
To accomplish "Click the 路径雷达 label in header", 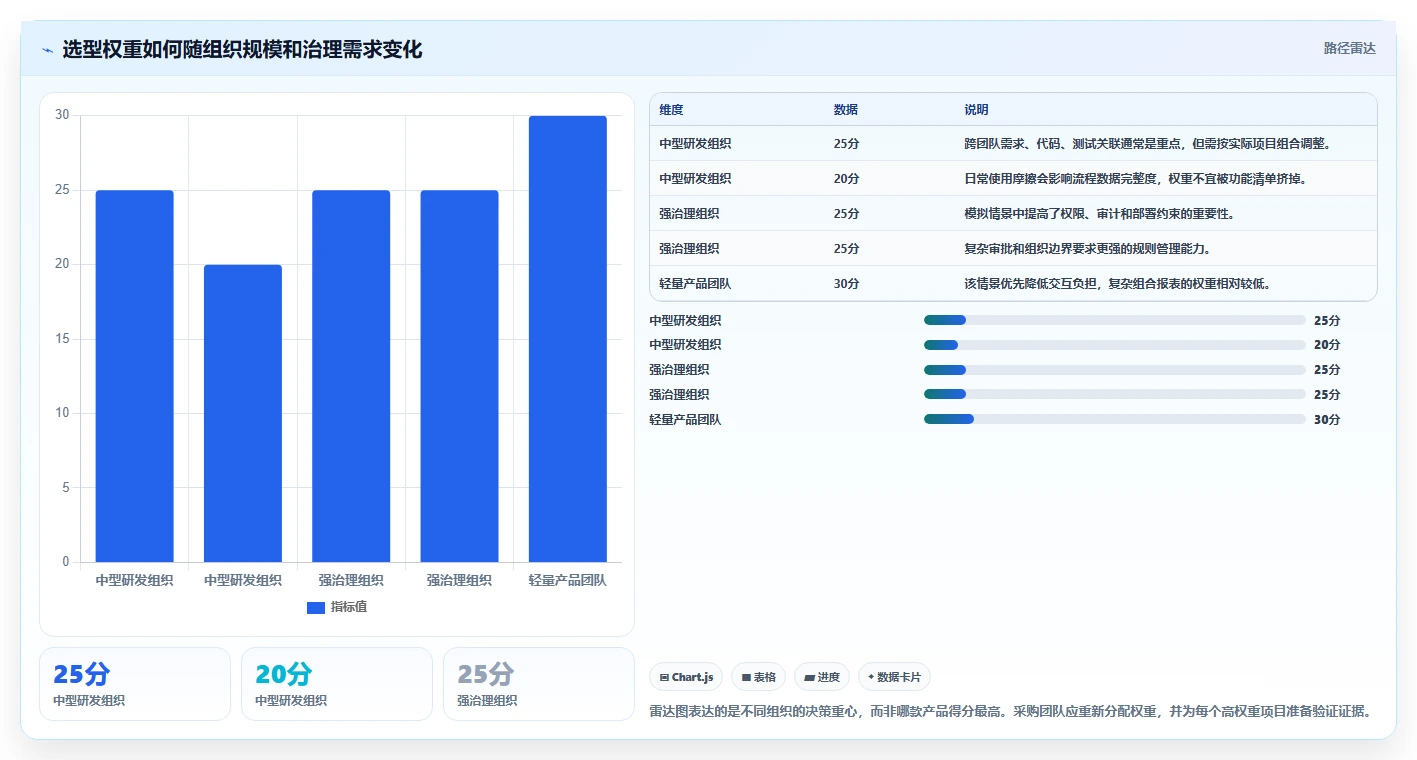I will pyautogui.click(x=1350, y=48).
